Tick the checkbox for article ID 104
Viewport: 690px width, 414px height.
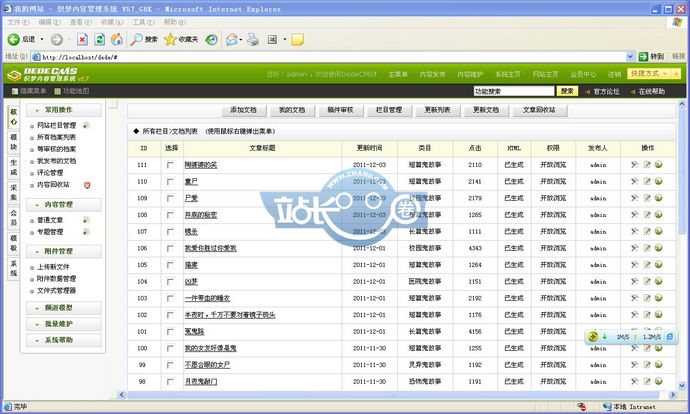[170, 282]
